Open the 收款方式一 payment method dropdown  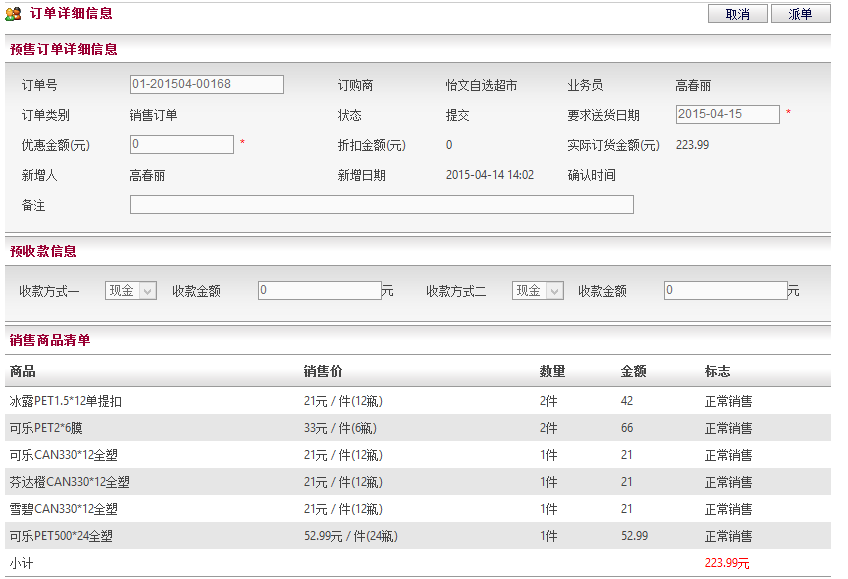tap(131, 291)
